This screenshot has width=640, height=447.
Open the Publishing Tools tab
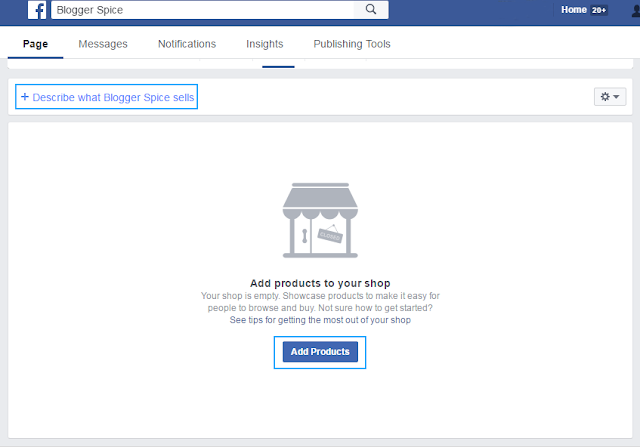[352, 44]
